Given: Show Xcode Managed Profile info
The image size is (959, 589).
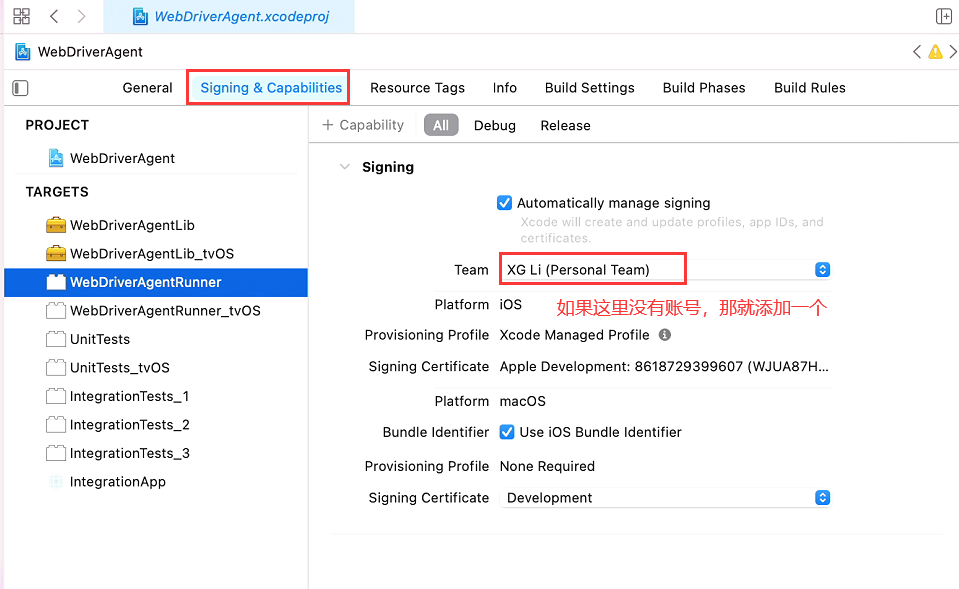Looking at the screenshot, I should click(x=665, y=335).
